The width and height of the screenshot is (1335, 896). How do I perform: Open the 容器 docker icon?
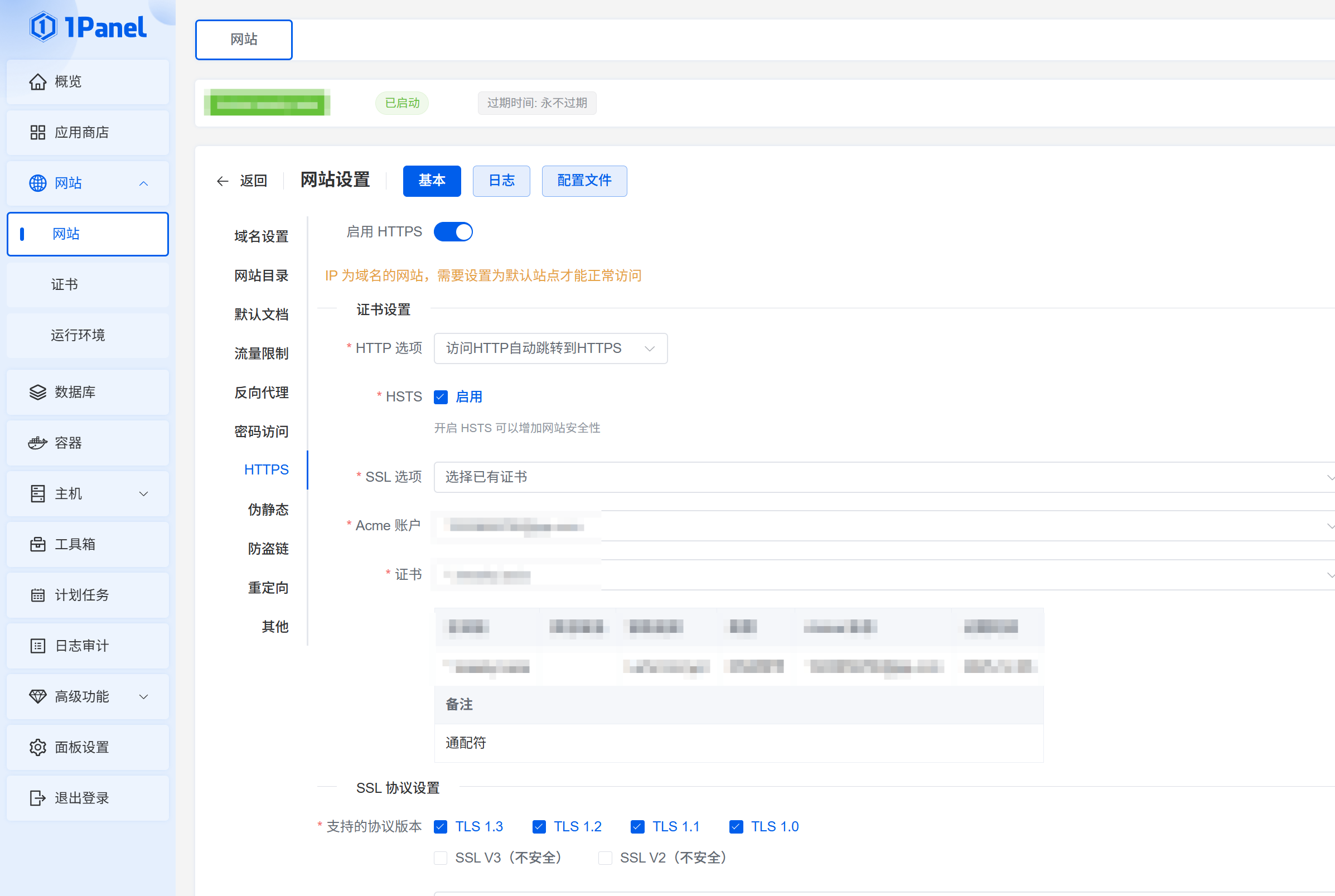[38, 443]
